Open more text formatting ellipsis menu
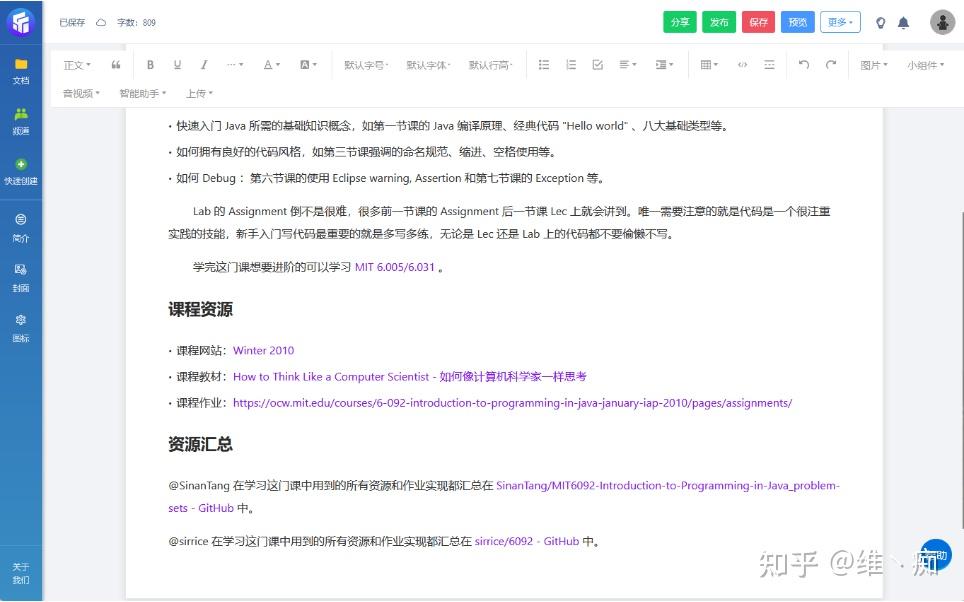Image resolution: width=964 pixels, height=602 pixels. coord(235,65)
